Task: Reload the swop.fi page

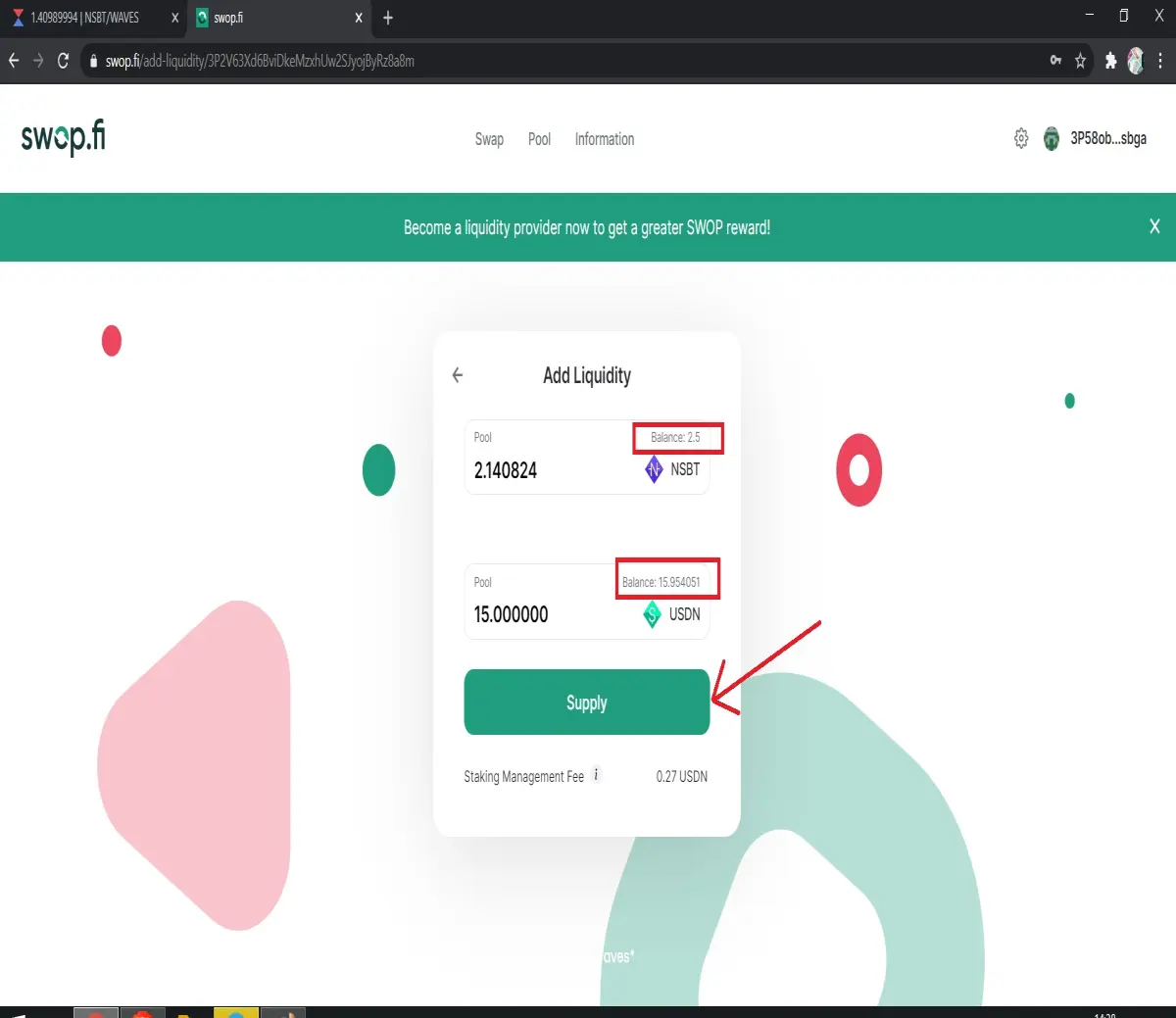Action: (x=63, y=61)
